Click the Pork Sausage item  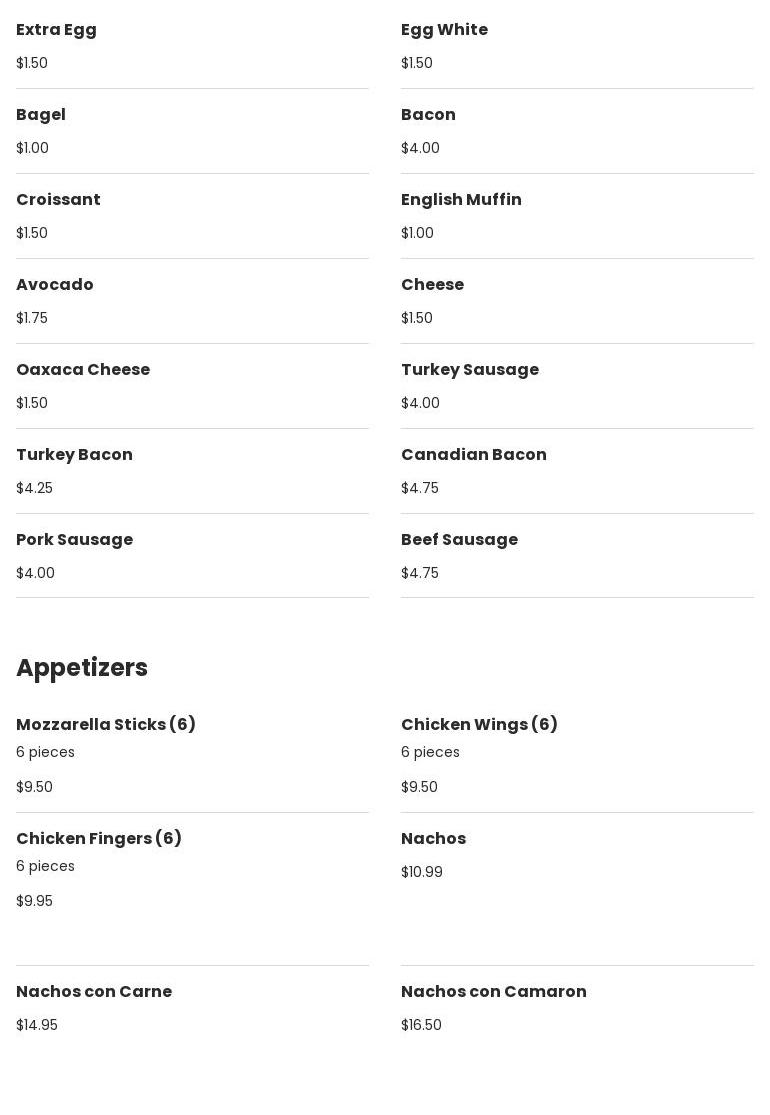coord(74,540)
